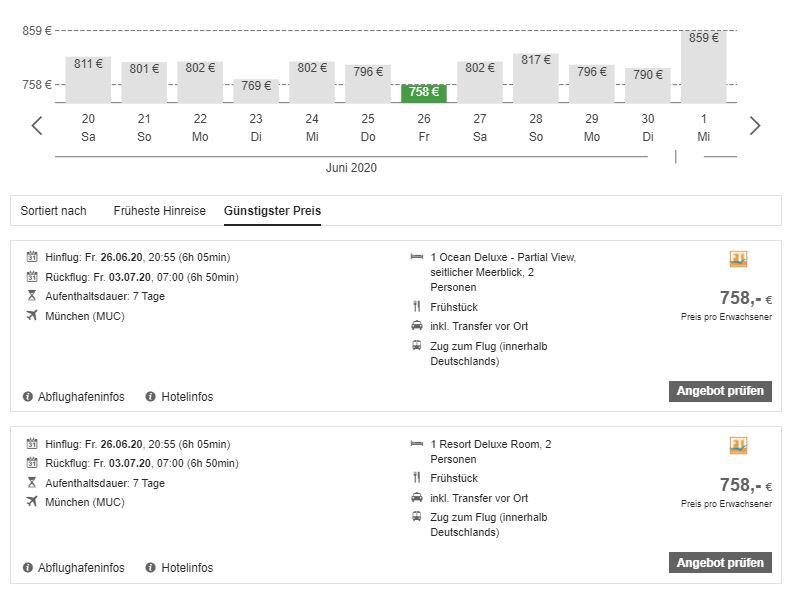Open Abflughafeninfos link in the first offer

coord(81,397)
